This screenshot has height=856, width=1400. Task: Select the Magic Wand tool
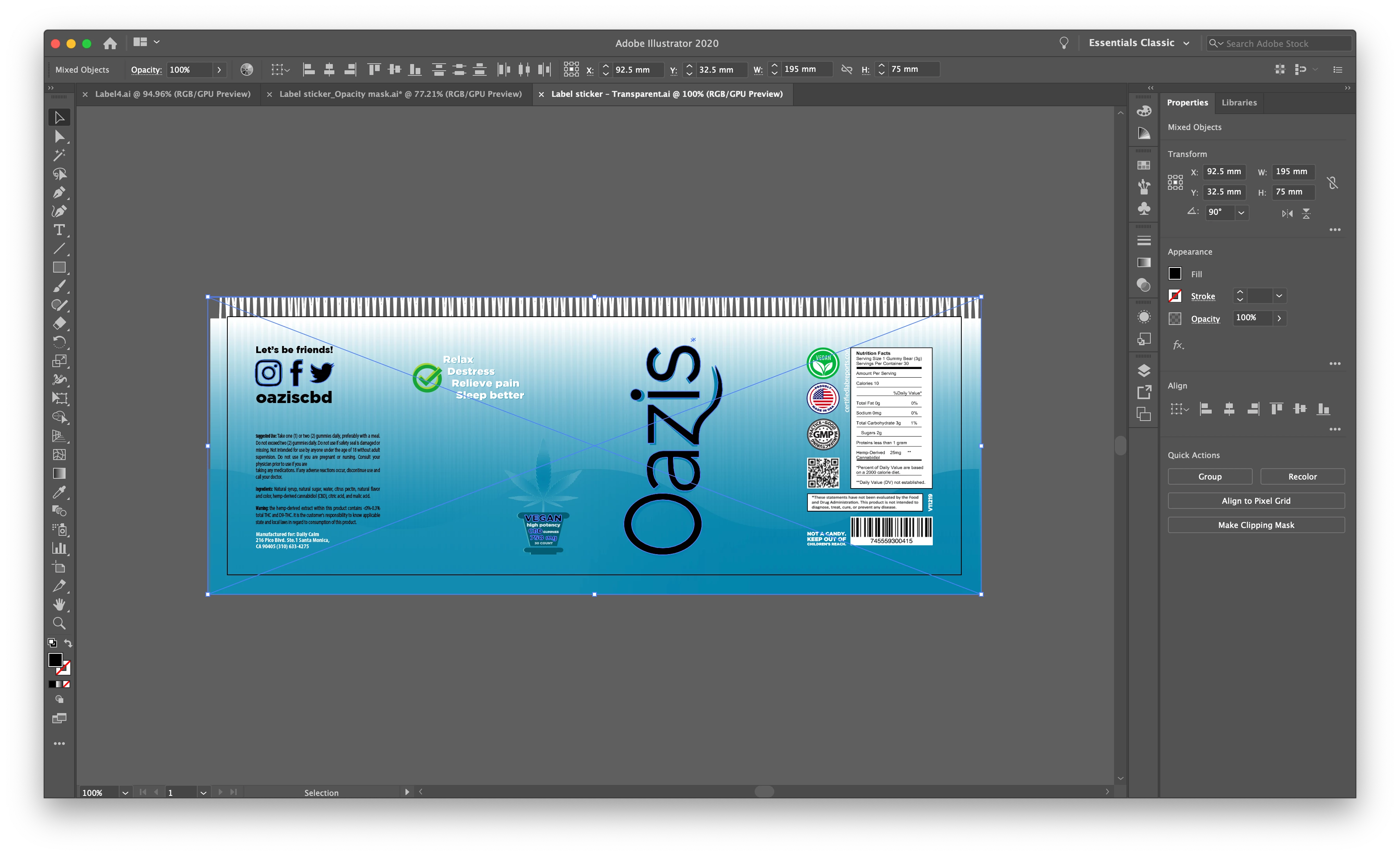coord(59,155)
